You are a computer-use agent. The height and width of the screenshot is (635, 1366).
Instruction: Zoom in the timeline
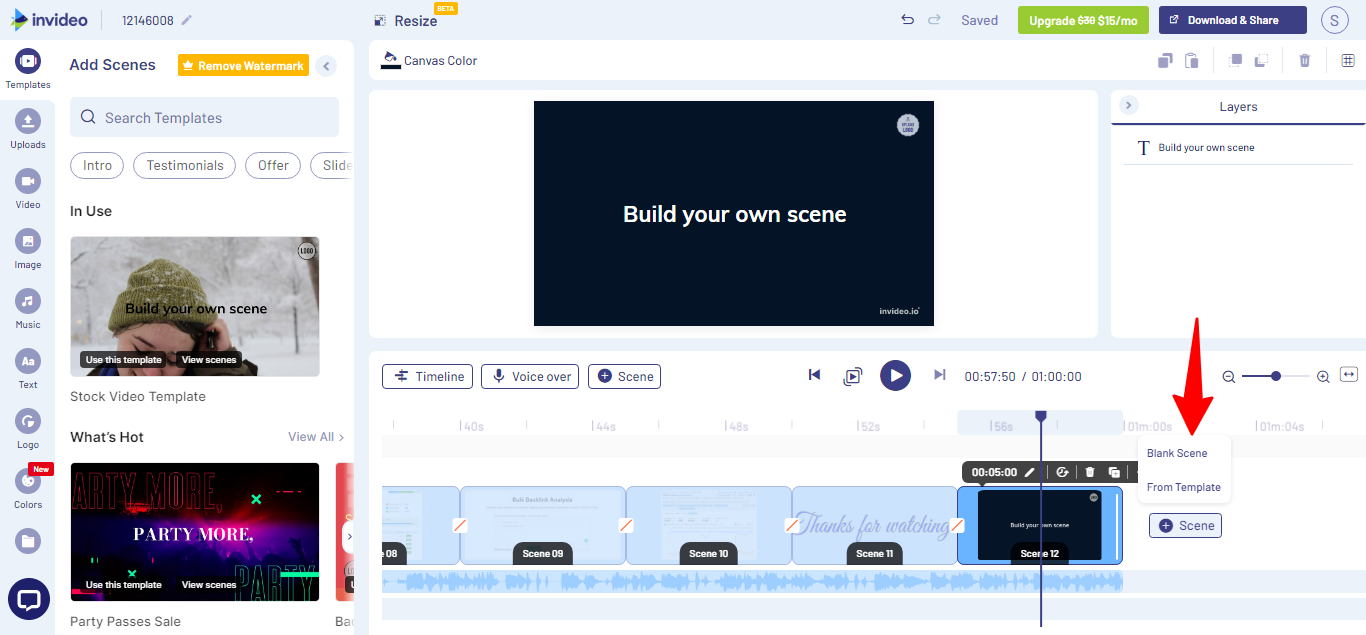(1323, 377)
